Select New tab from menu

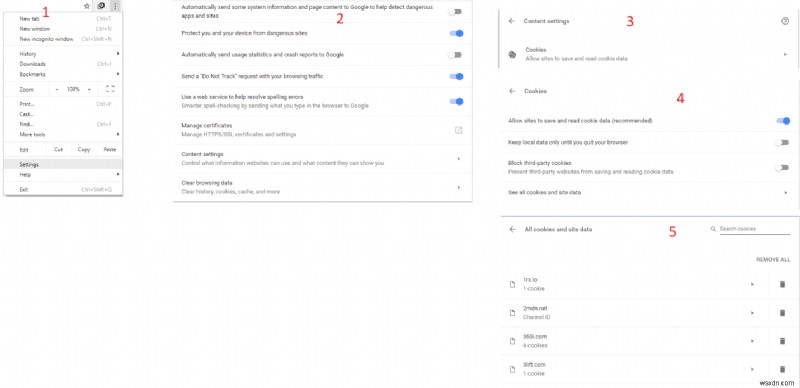point(63,18)
